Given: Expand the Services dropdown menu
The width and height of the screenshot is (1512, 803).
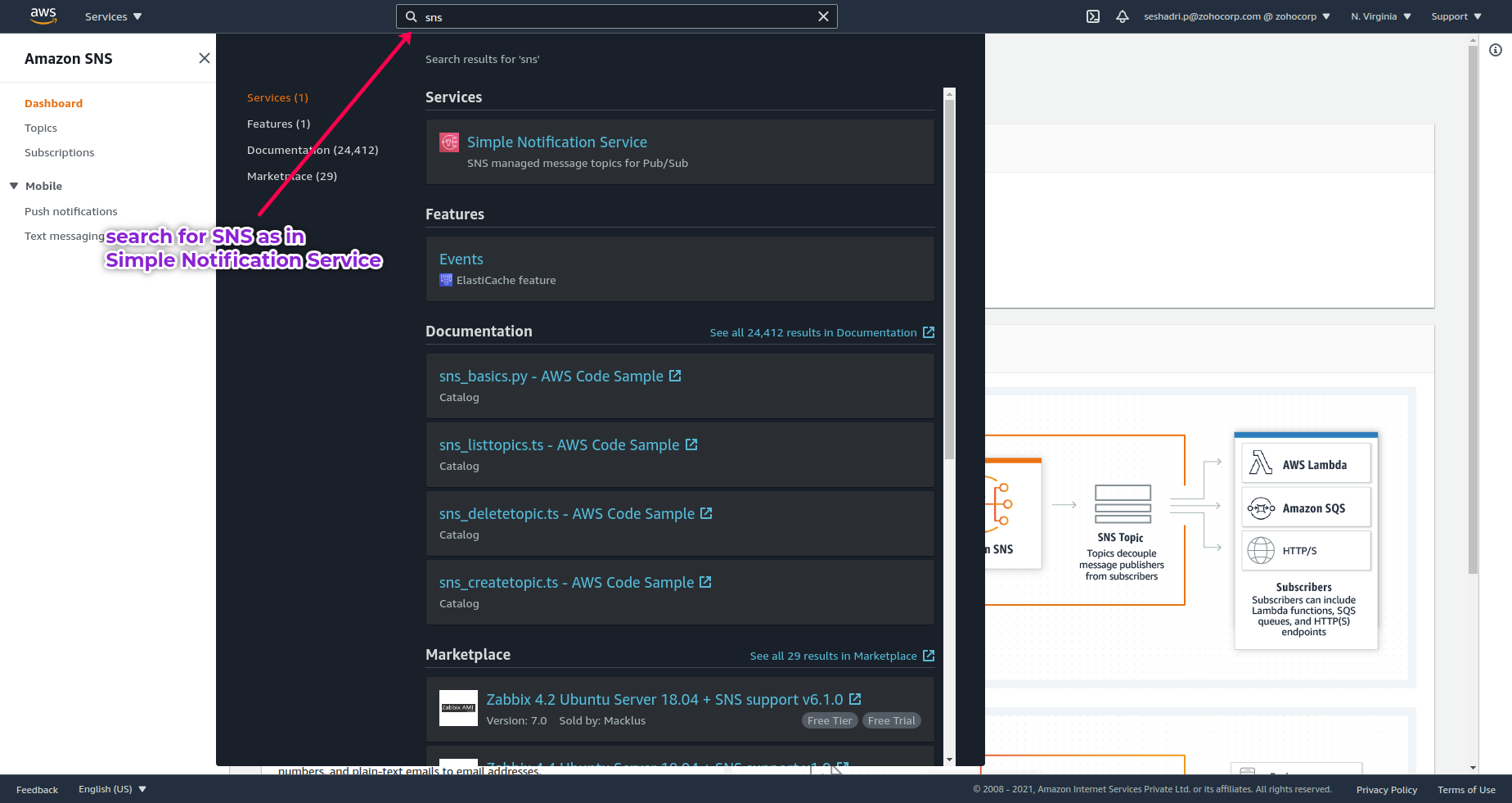Looking at the screenshot, I should click(113, 16).
